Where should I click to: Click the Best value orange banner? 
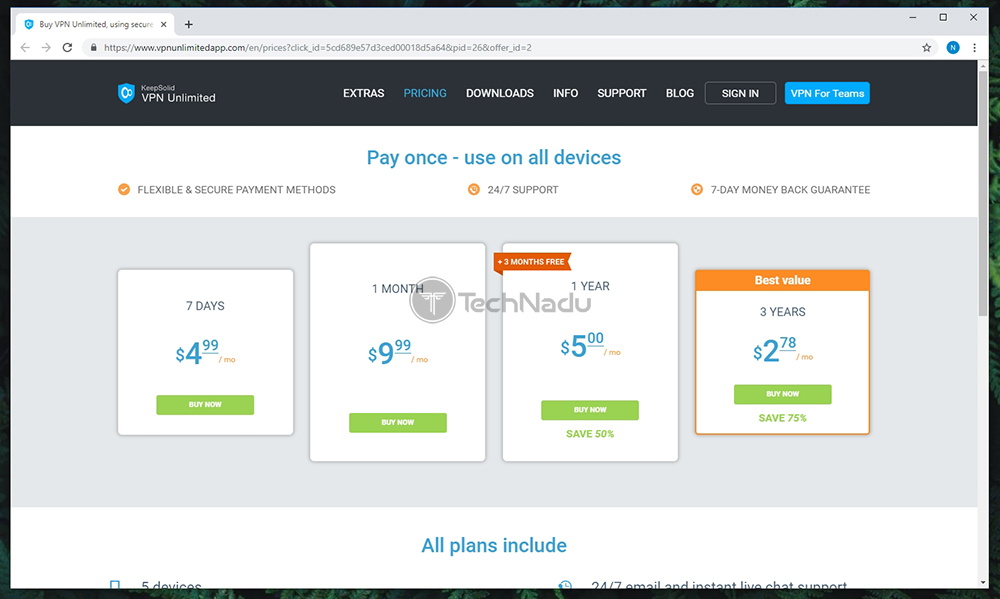pyautogui.click(x=783, y=280)
